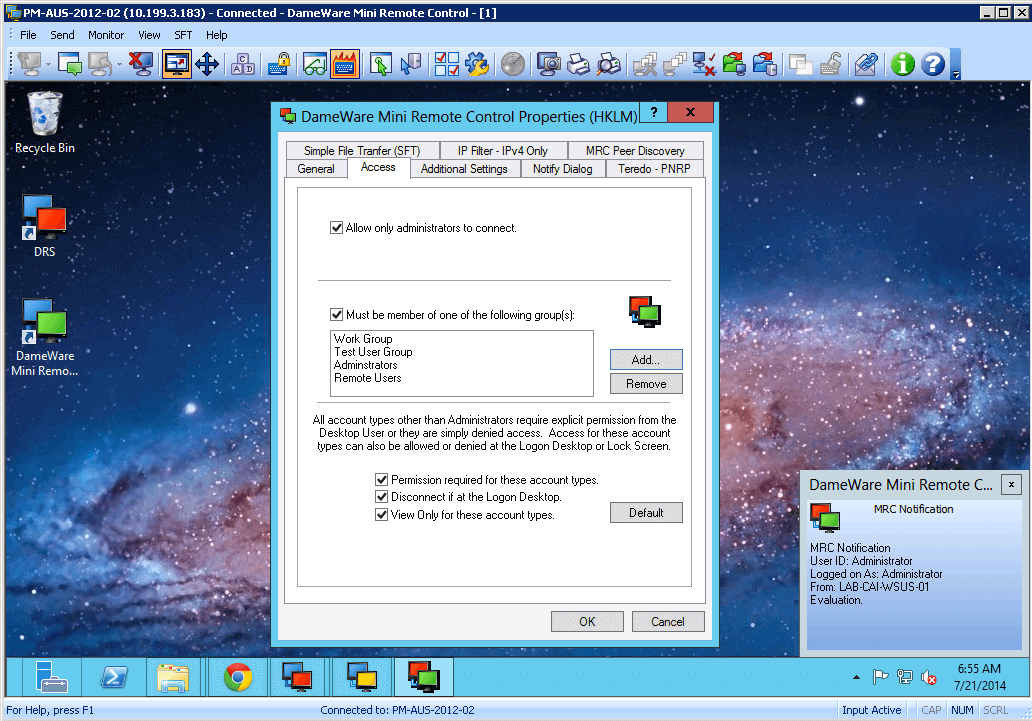Open dropdown arrow beside first monitor toolbar icon
1032x721 pixels.
tap(48, 65)
